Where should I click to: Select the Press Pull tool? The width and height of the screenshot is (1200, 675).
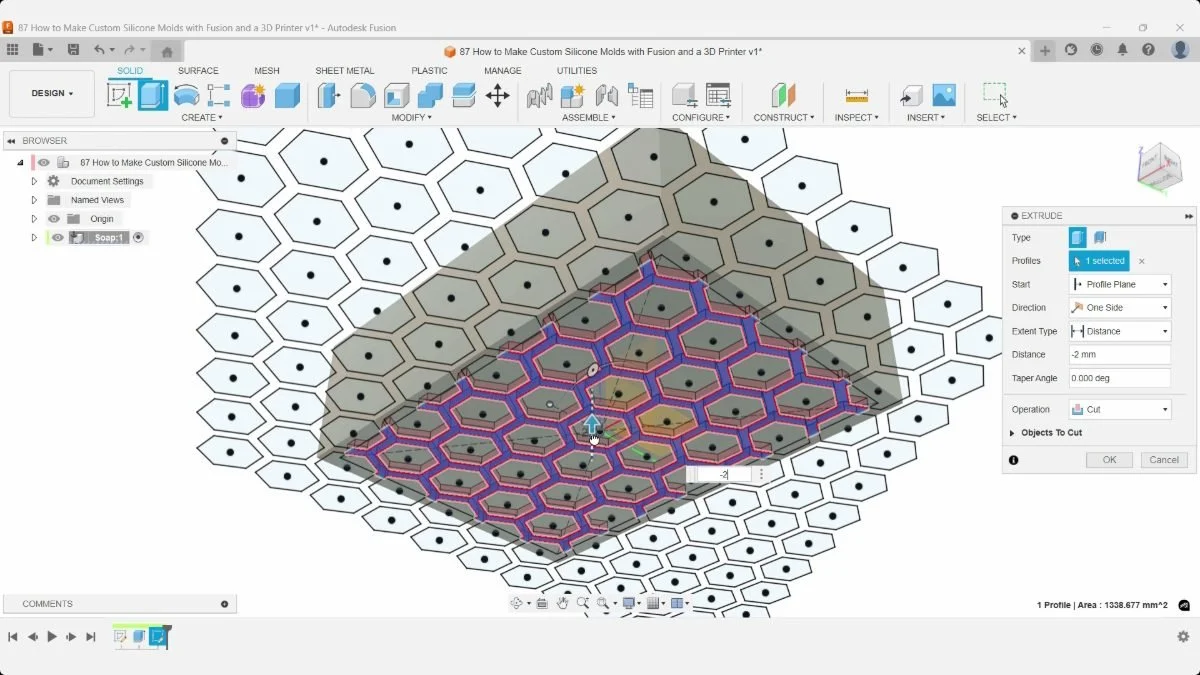pos(329,95)
